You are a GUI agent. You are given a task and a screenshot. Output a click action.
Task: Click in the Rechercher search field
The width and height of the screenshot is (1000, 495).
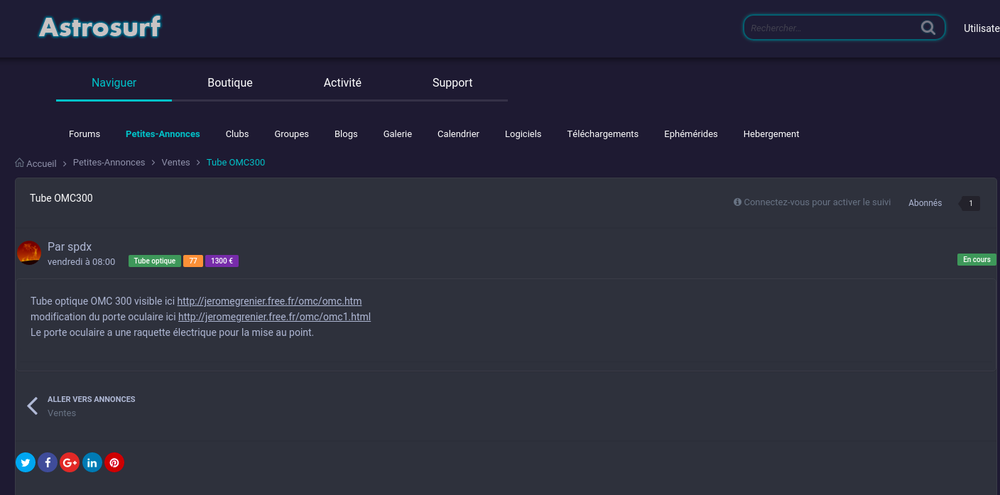(830, 28)
